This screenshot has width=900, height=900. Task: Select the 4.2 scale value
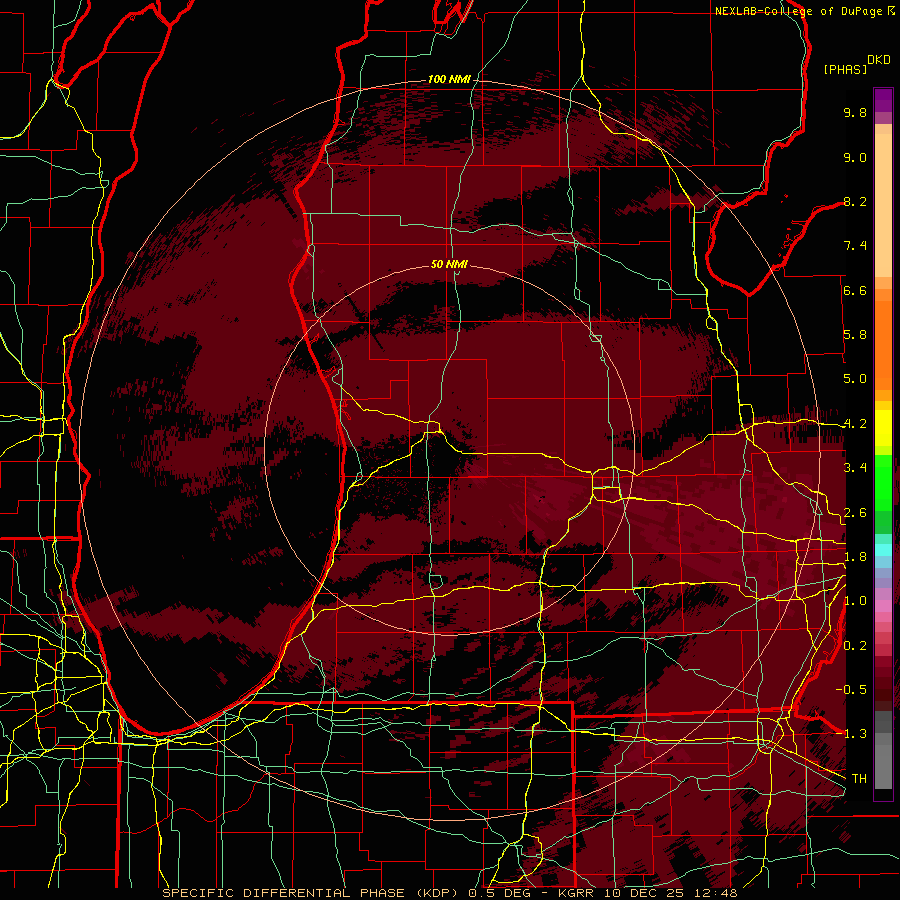(x=855, y=424)
